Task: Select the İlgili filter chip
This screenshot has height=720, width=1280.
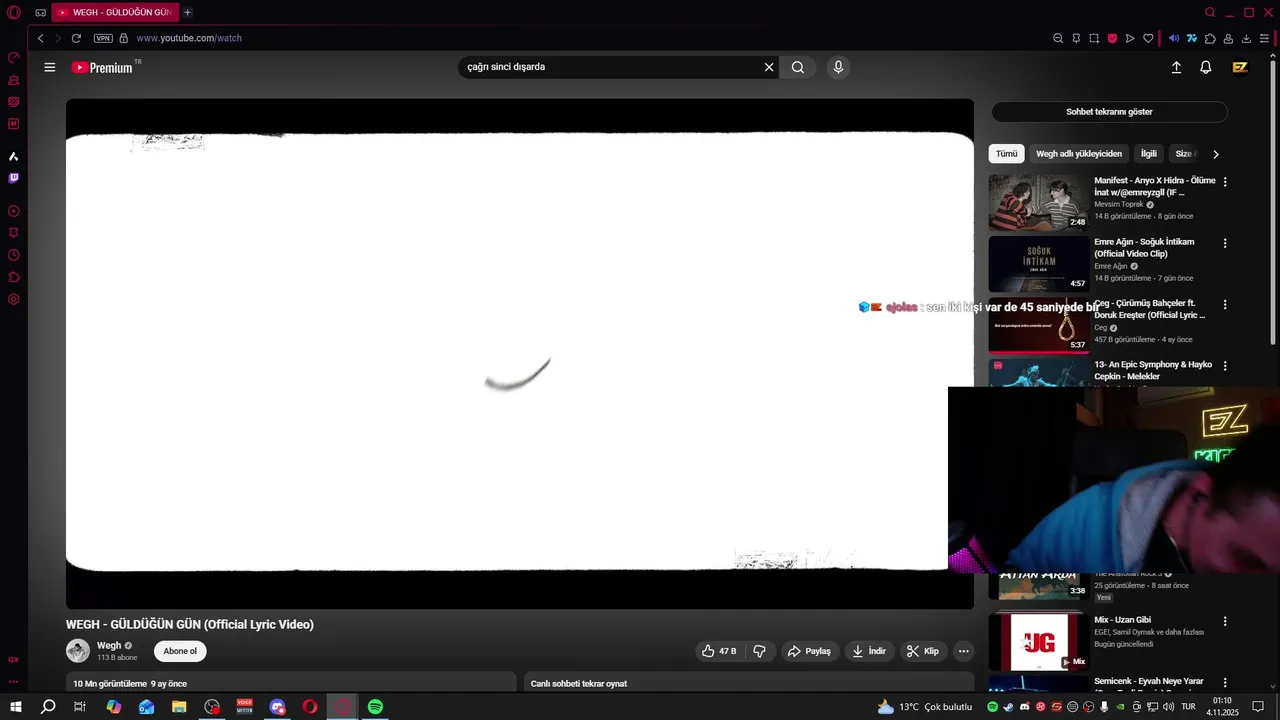Action: pos(1149,154)
